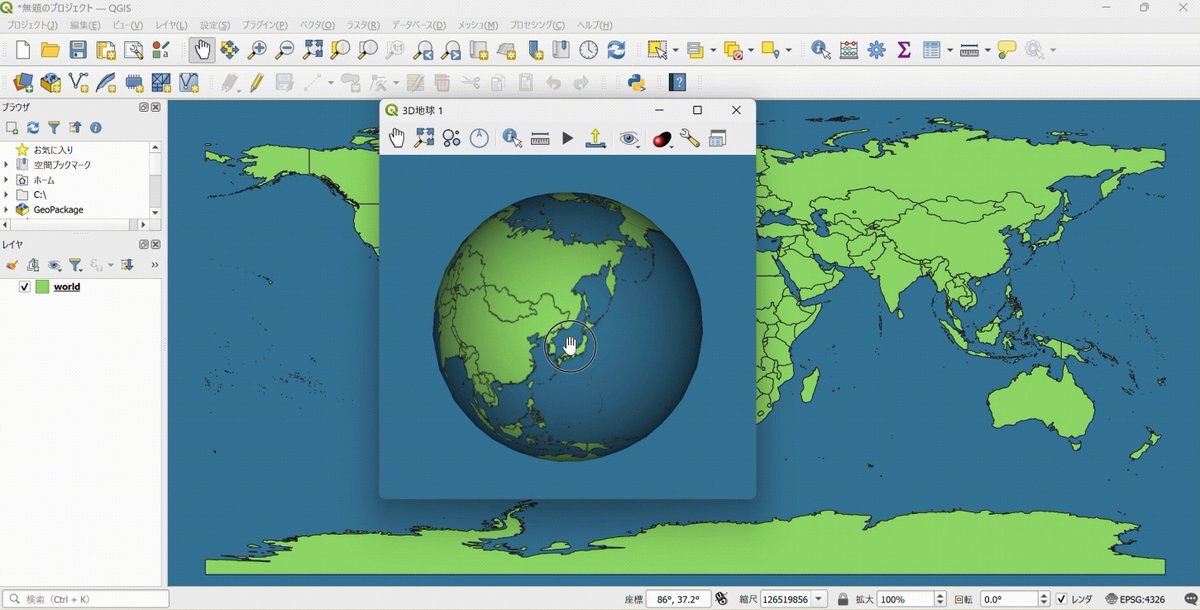The image size is (1200, 610).
Task: Toggle the world layer visibility checkbox
Action: [x=25, y=287]
